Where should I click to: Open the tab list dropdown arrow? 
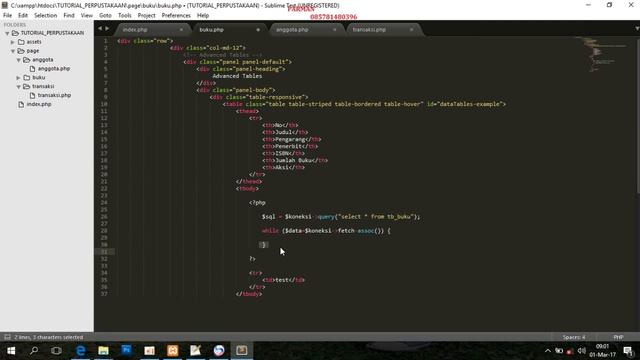[x=637, y=29]
